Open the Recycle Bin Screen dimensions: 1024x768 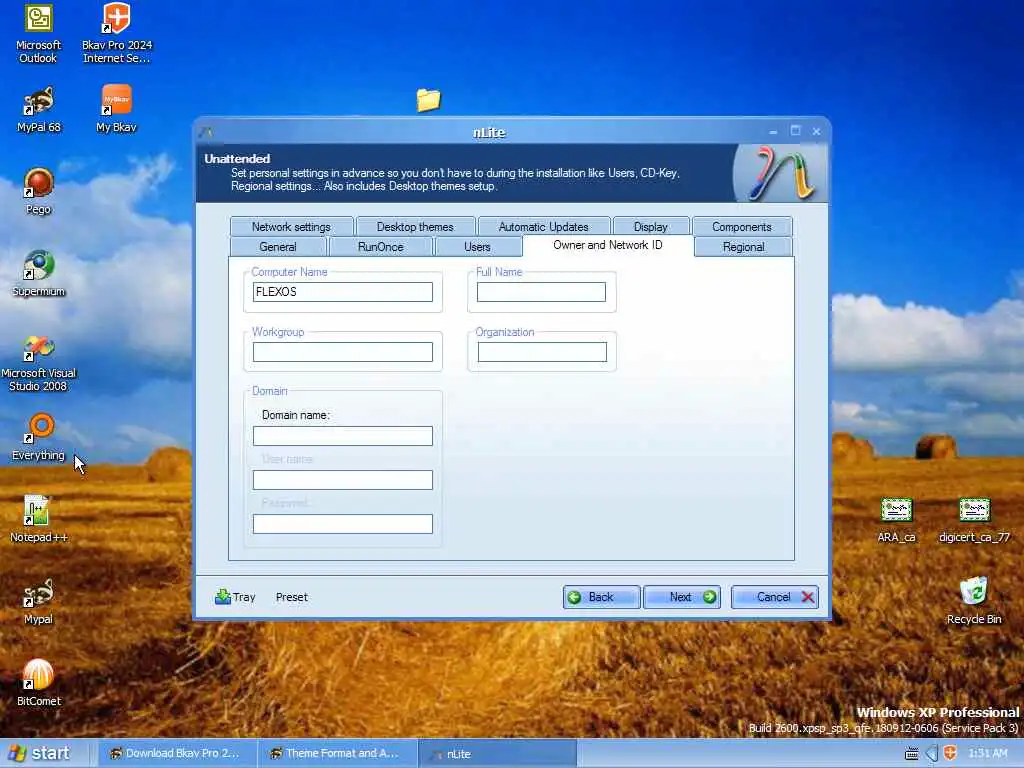(974, 601)
